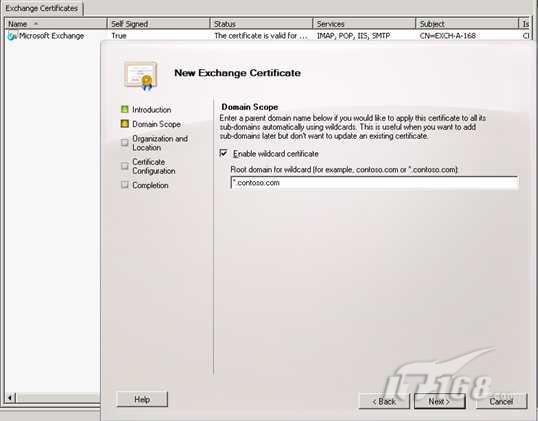The image size is (538, 421).
Task: Click the Certificate Configuration step icon
Action: pos(125,166)
